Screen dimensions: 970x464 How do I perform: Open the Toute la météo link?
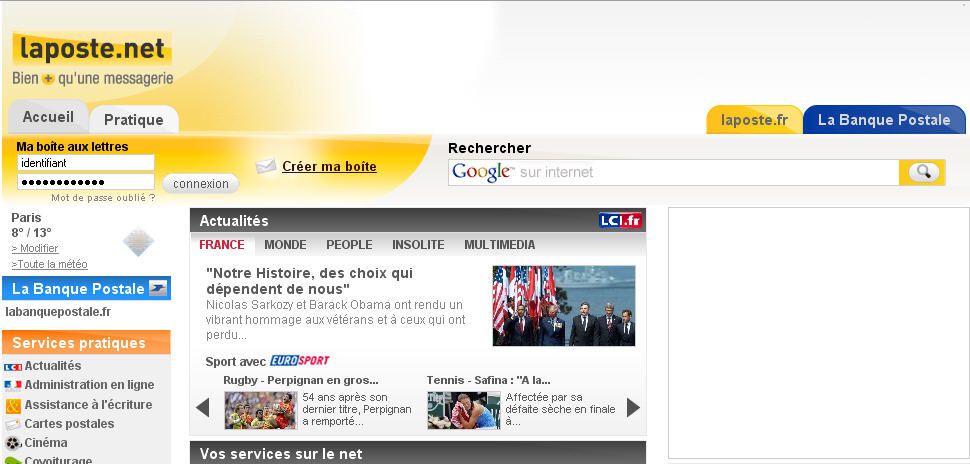49,264
